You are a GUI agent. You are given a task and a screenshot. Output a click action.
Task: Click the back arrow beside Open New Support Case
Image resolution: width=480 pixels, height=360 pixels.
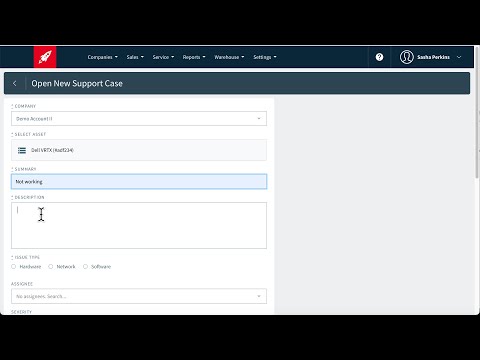(15, 83)
